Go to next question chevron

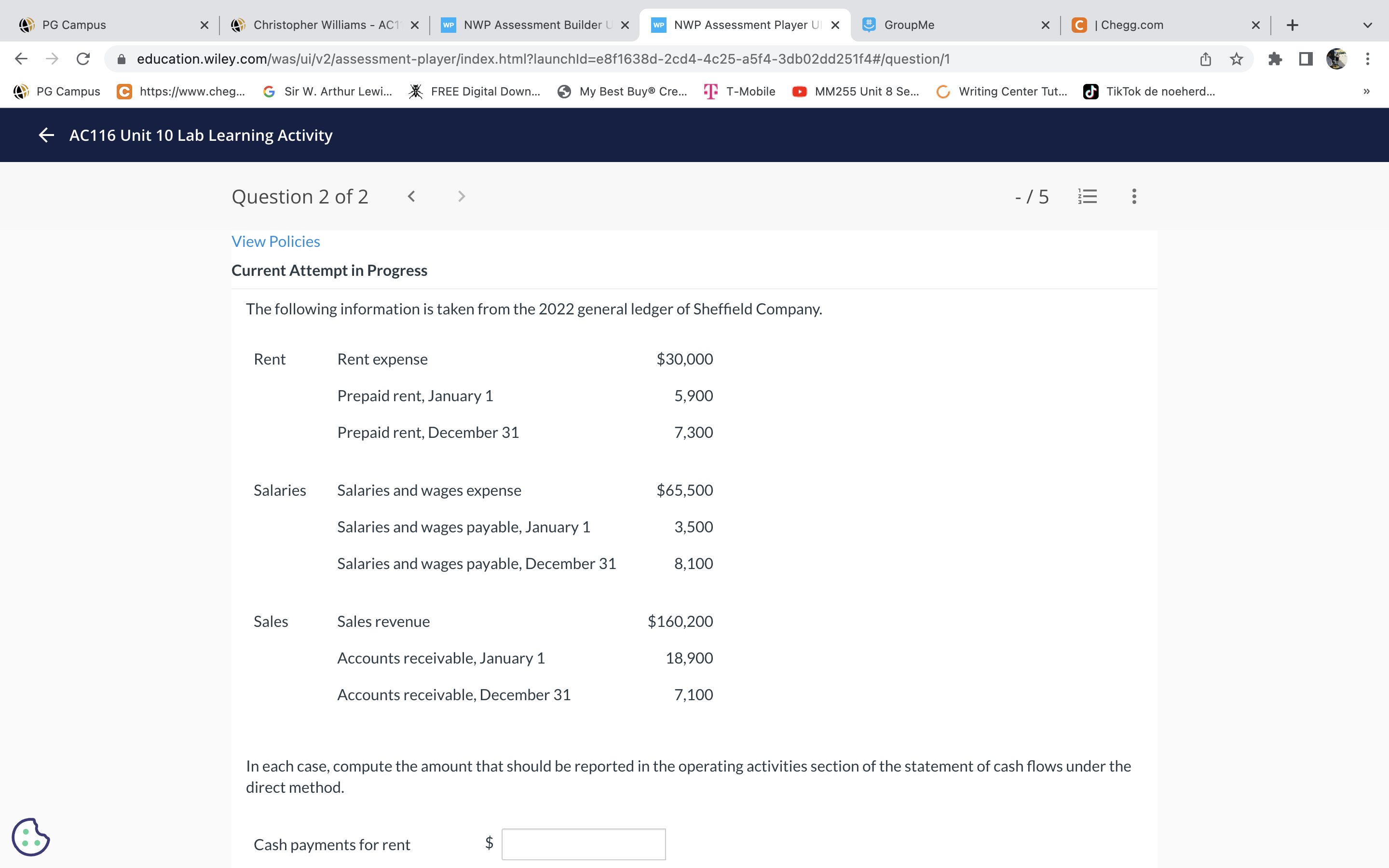(x=462, y=196)
